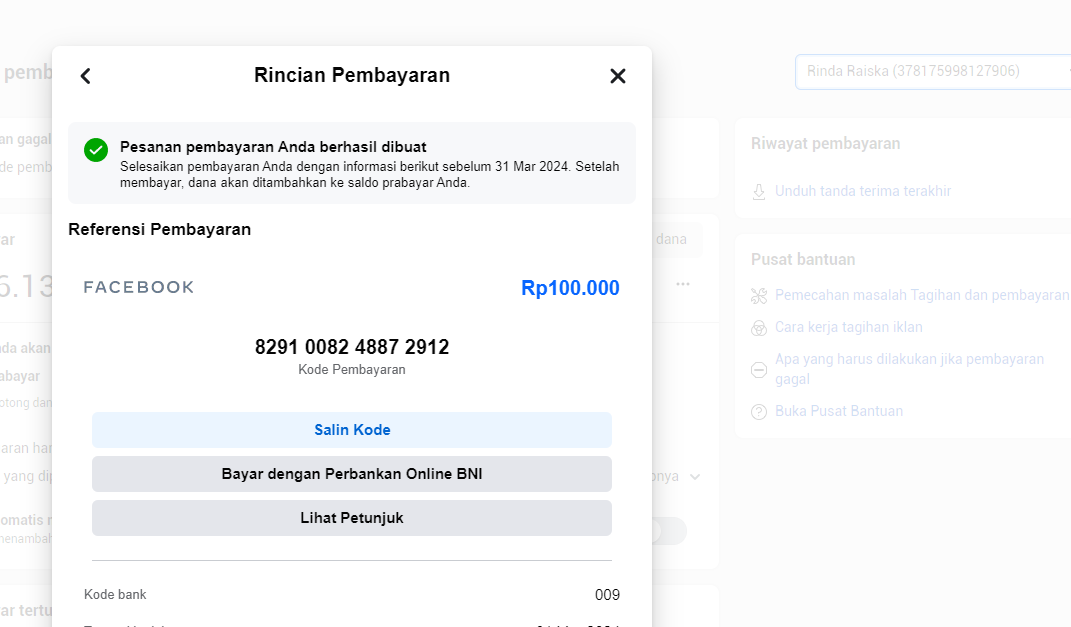Screen dimensions: 1071x627
Task: Click the green success checkmark icon
Action: pyautogui.click(x=96, y=150)
